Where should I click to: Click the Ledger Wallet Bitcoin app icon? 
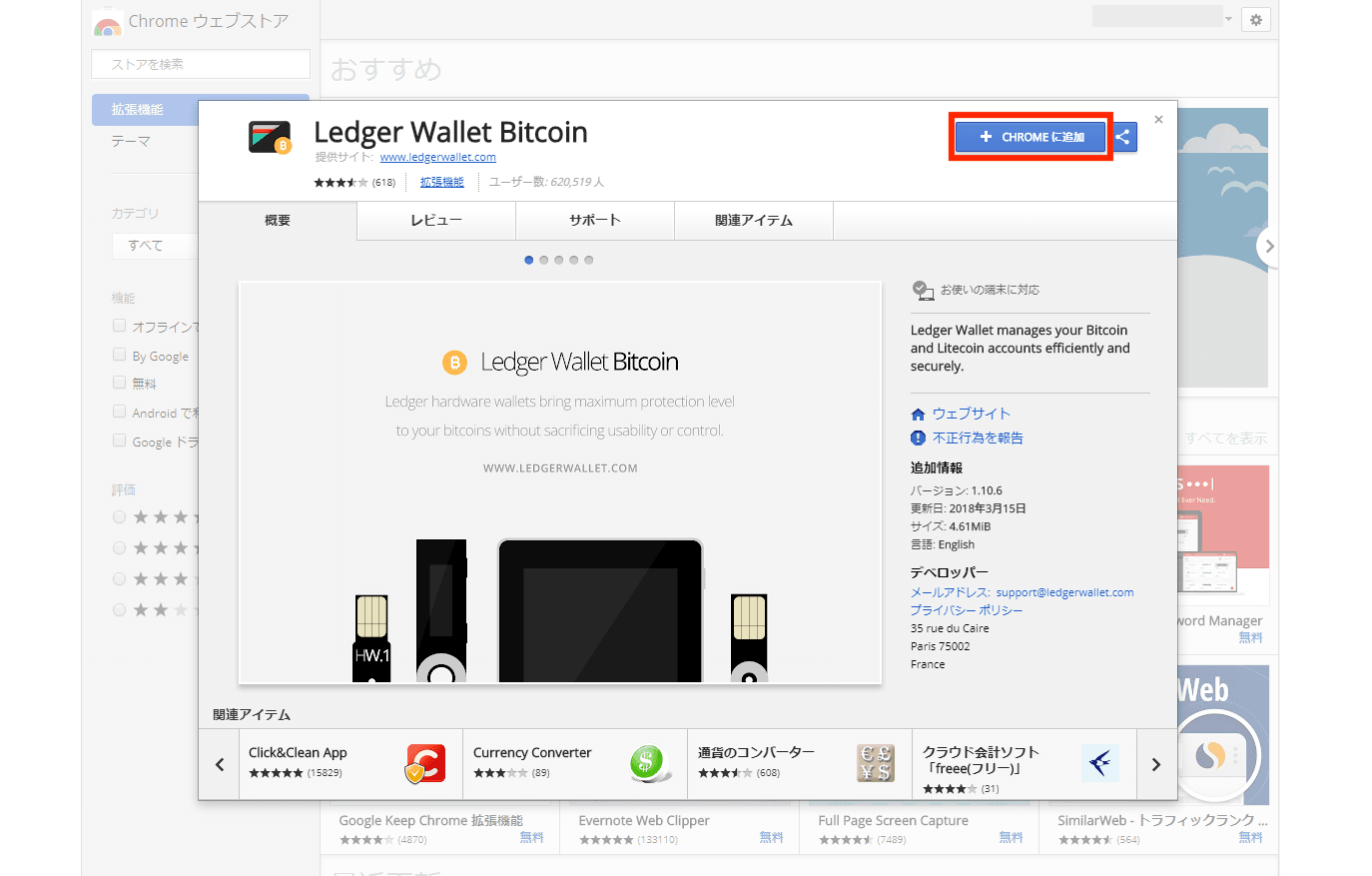(x=270, y=138)
